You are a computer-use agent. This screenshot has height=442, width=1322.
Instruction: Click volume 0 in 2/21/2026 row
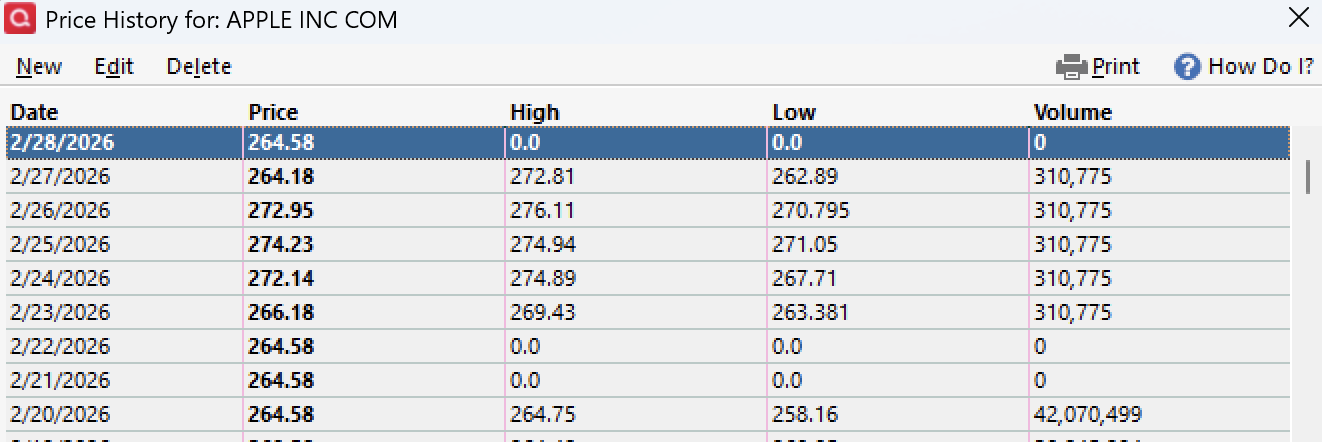1040,381
